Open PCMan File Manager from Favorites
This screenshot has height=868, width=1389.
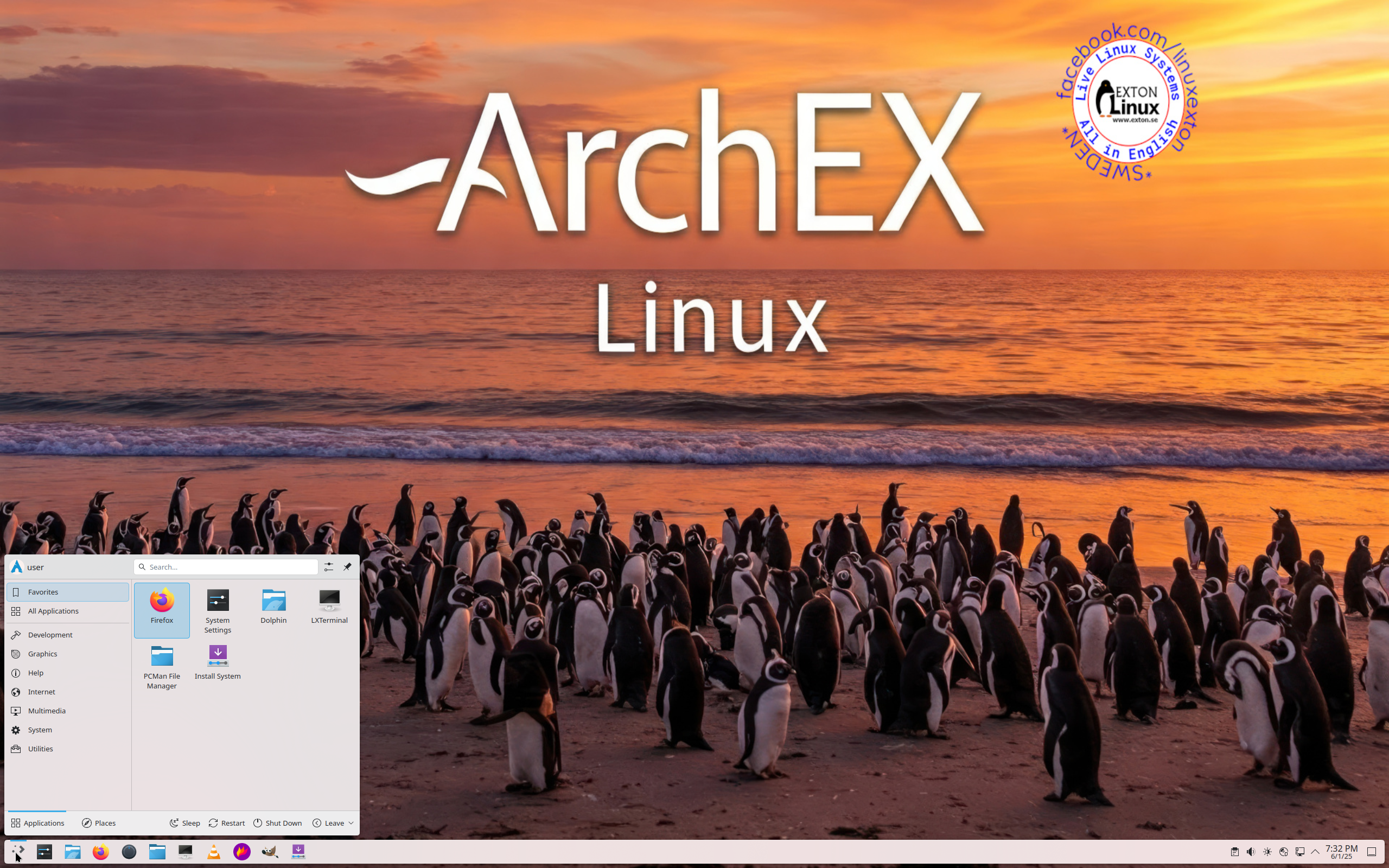coord(162,666)
